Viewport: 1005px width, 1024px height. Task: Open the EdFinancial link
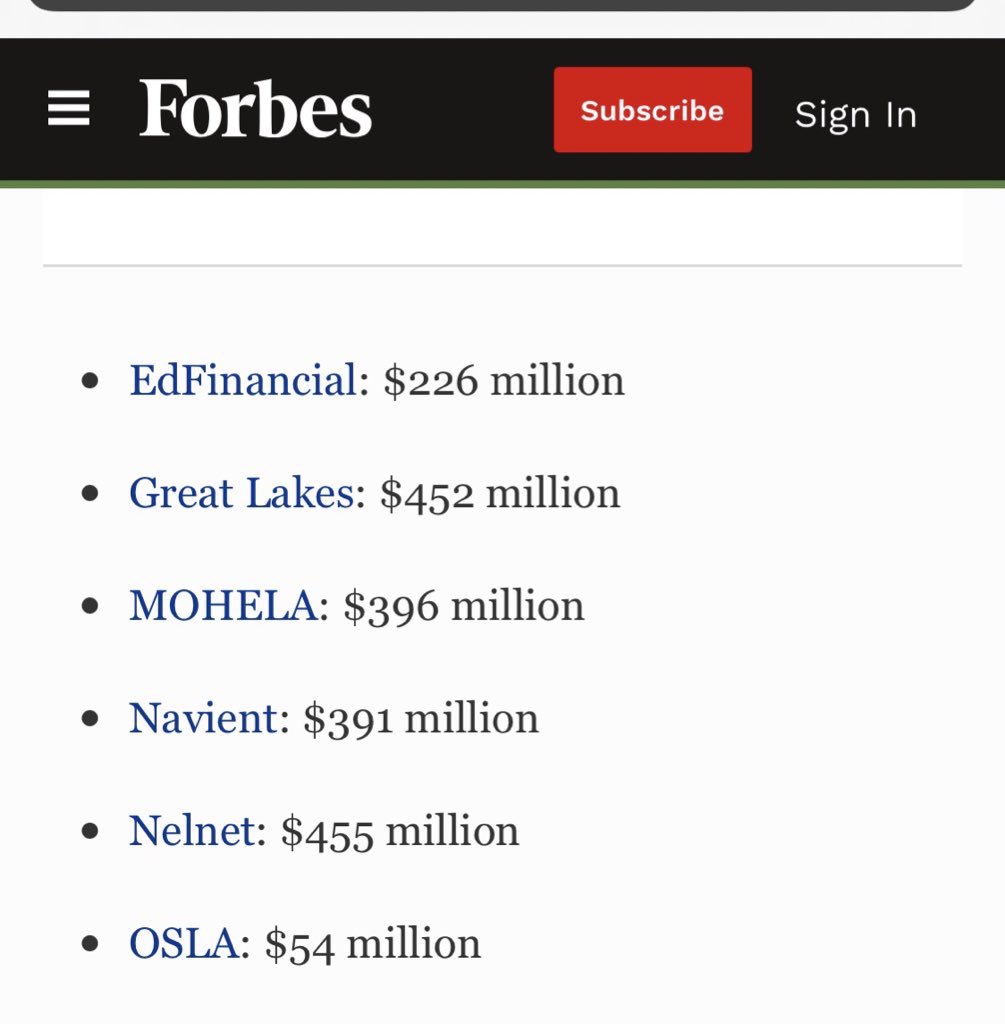[x=243, y=379]
